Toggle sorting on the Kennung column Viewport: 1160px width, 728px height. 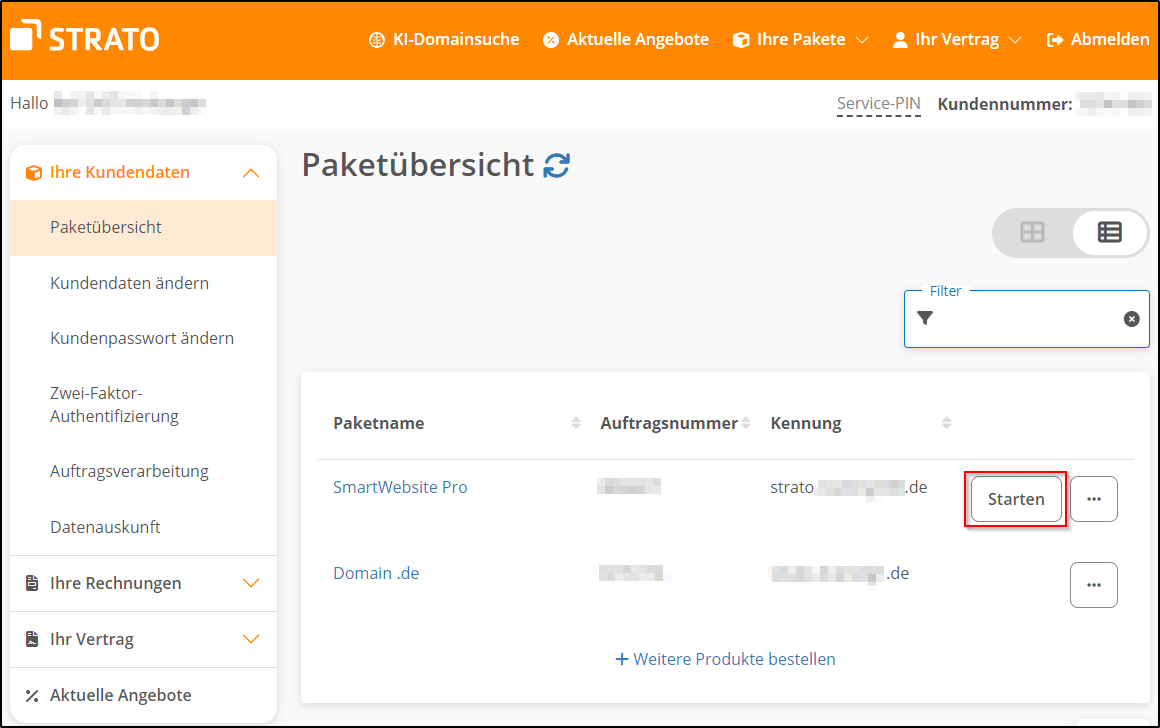pos(946,422)
